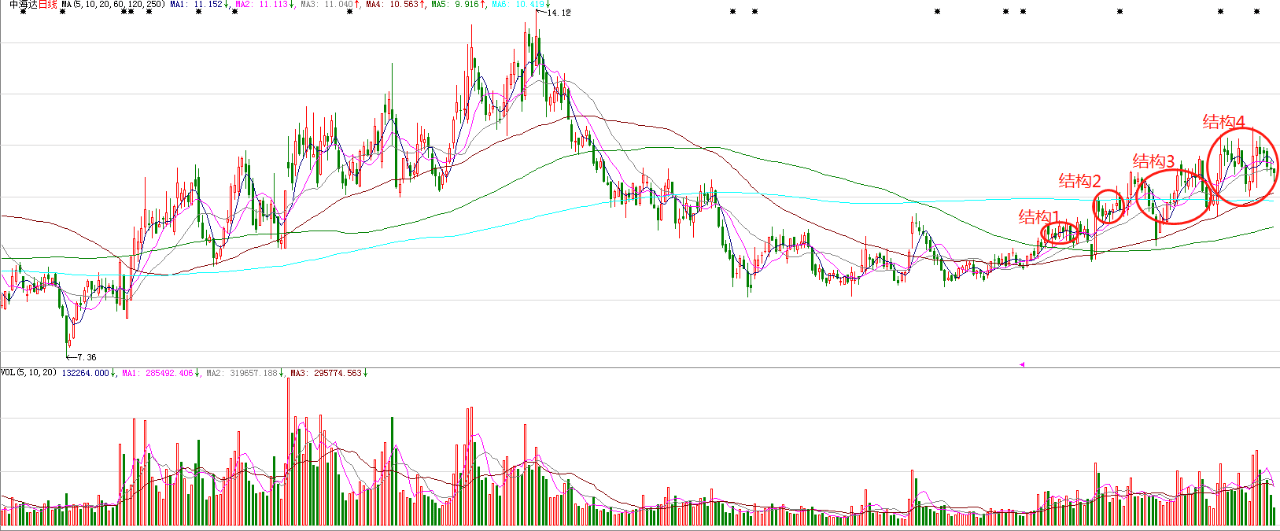Open the VOL(5,10,20) indicator parameters
This screenshot has width=1280, height=531.
(x=29, y=373)
